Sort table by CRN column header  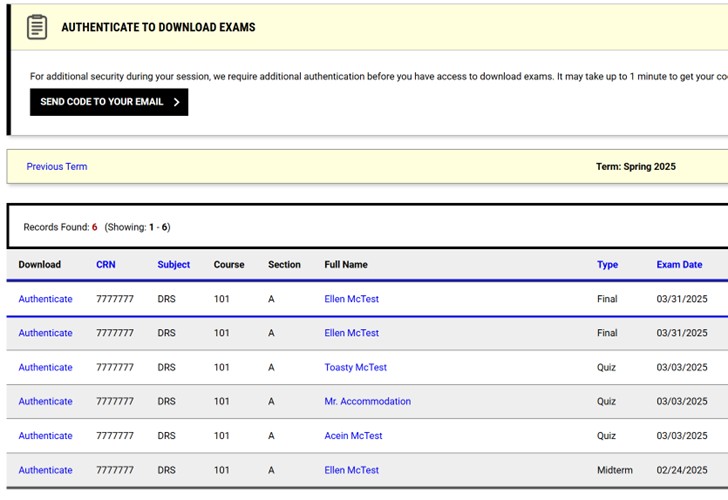point(106,265)
